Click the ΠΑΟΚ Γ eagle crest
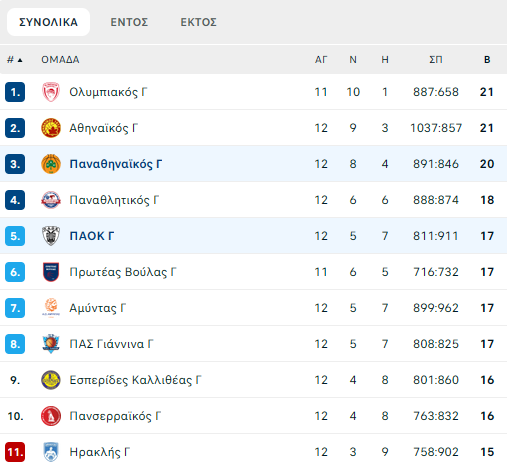Screen dimensions: 507x467 (x=51, y=236)
